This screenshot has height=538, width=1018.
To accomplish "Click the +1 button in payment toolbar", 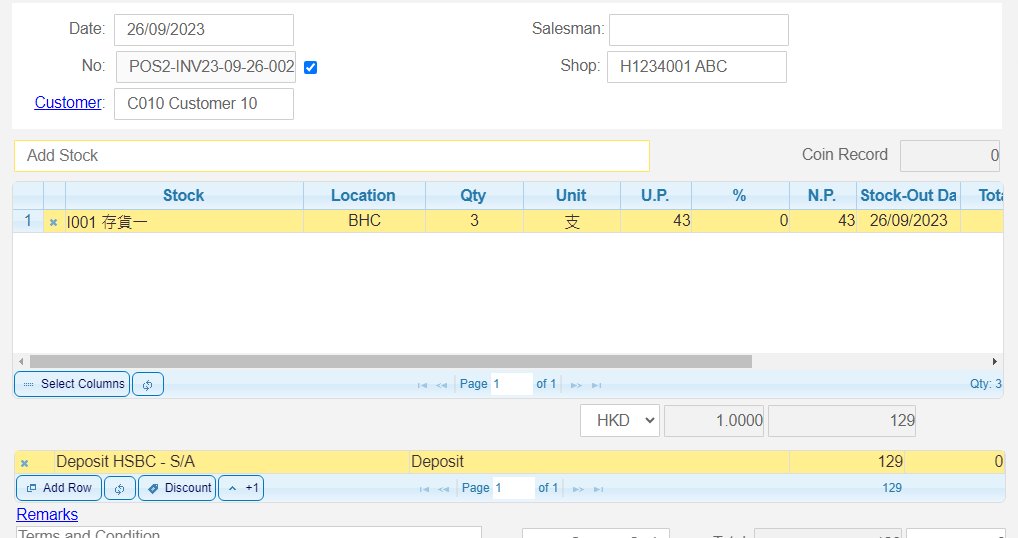I will tap(241, 488).
